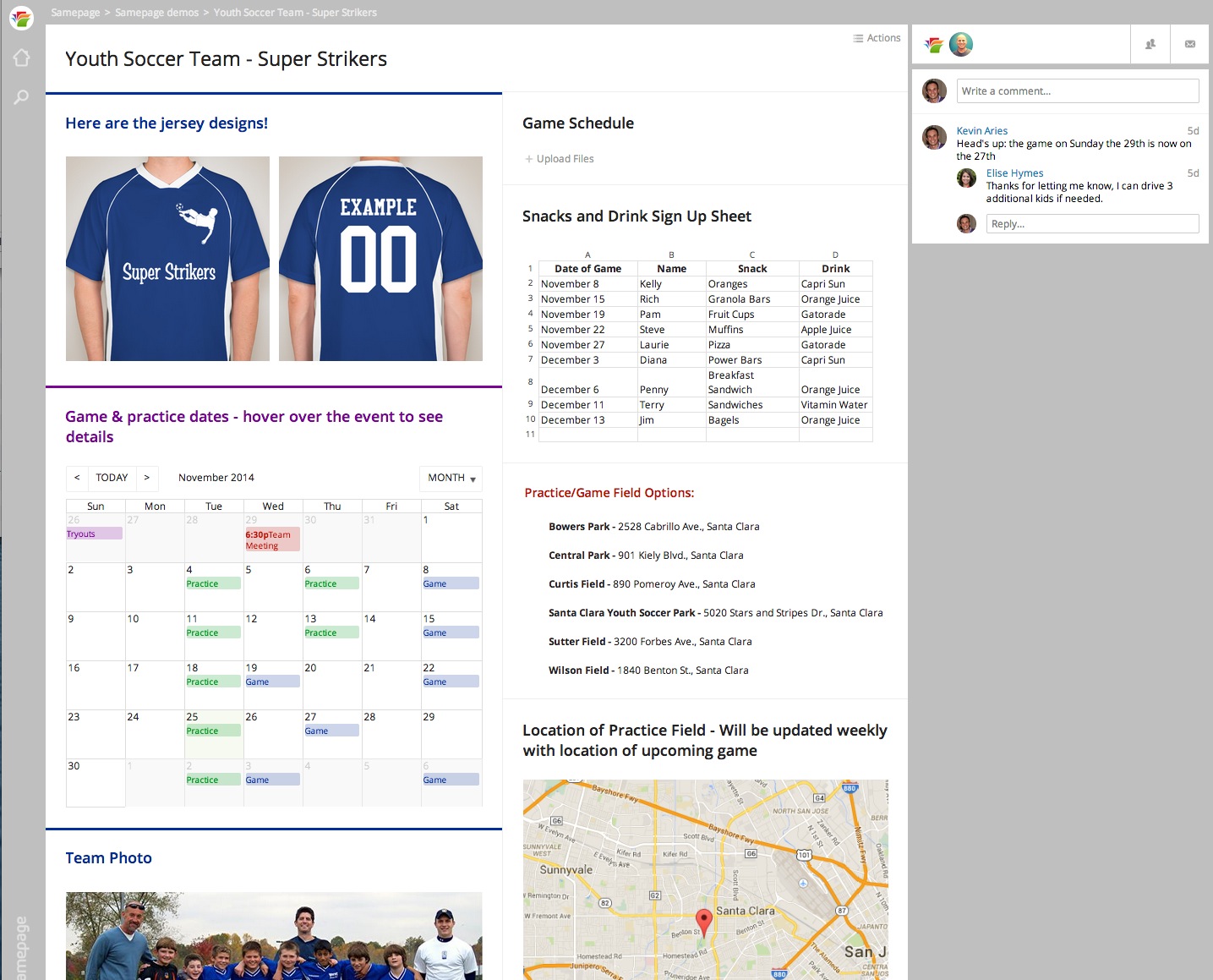
Task: Click Elise Hymes avatar picture
Action: tap(967, 178)
